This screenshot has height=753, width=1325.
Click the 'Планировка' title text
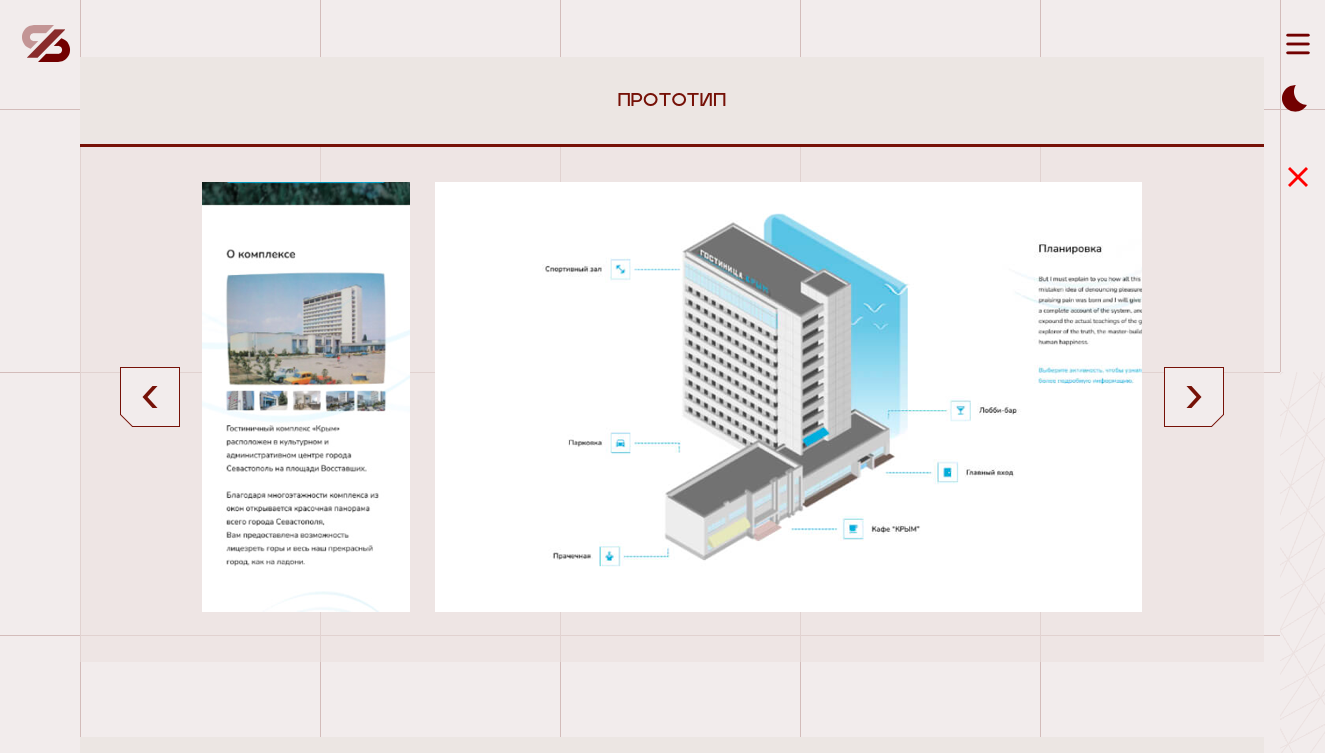coord(1070,248)
